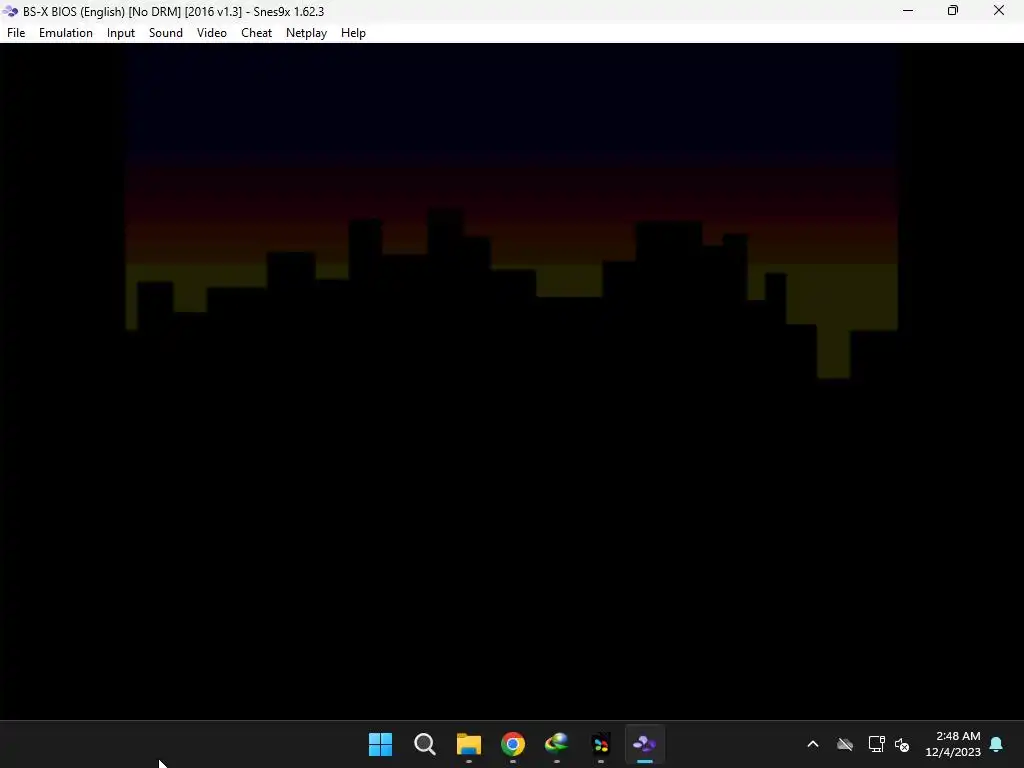
Task: Open the Sound menu
Action: coord(165,33)
